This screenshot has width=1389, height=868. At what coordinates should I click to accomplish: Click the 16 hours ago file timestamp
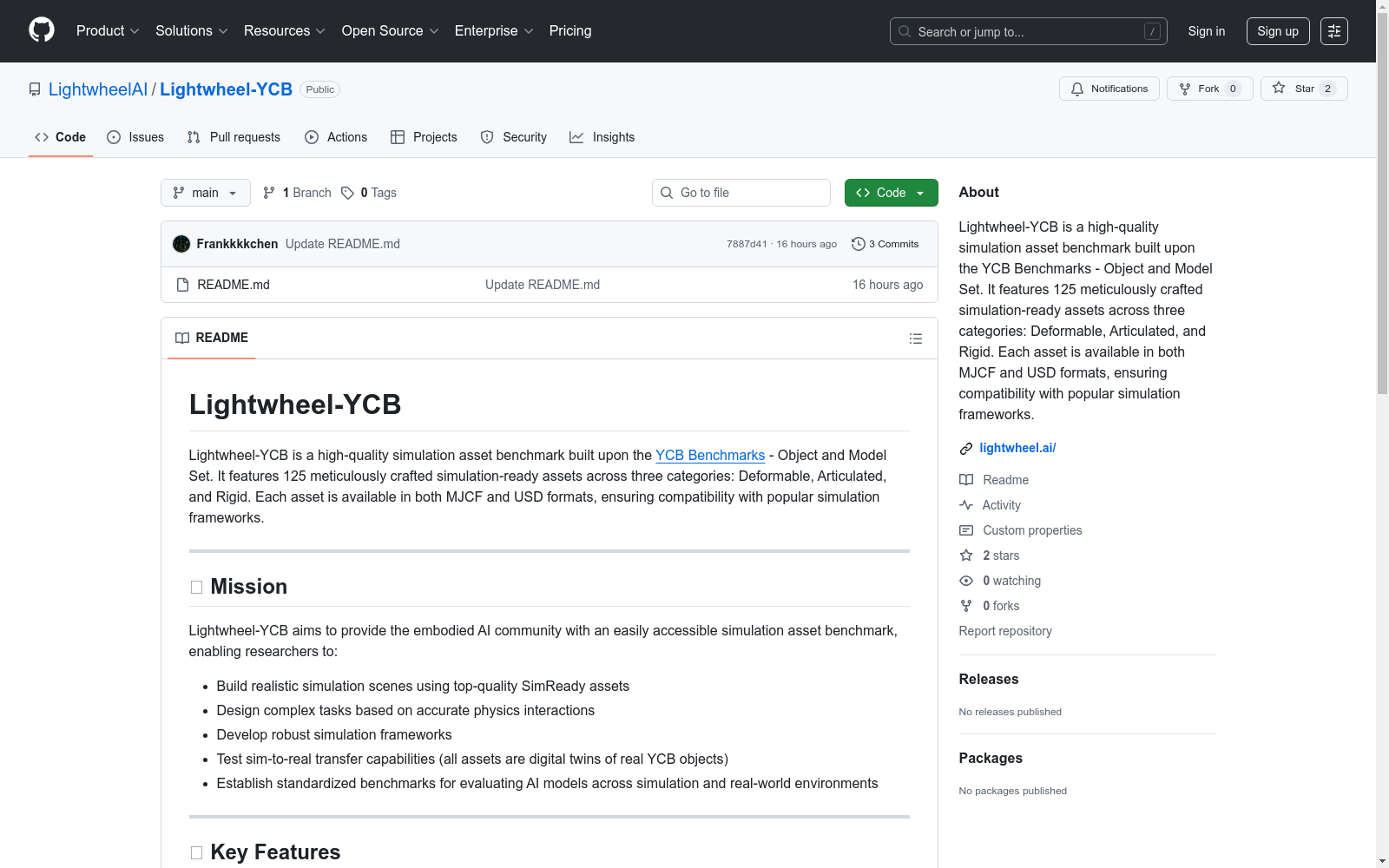pos(887,285)
